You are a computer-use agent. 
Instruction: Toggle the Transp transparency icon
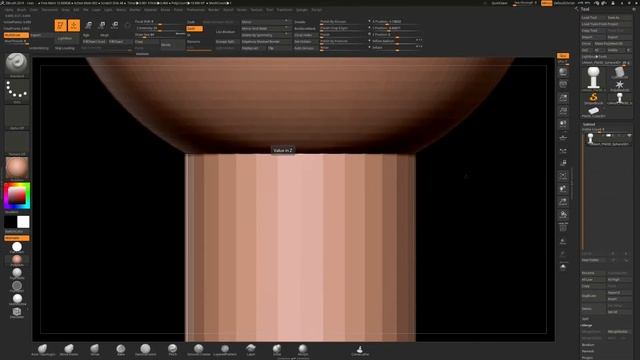563,242
